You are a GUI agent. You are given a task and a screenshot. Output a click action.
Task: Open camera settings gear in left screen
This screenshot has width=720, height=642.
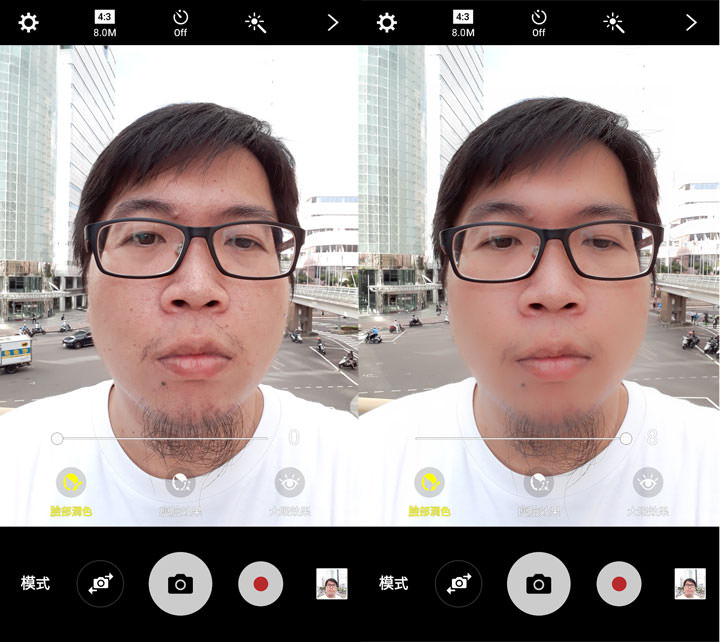(29, 22)
